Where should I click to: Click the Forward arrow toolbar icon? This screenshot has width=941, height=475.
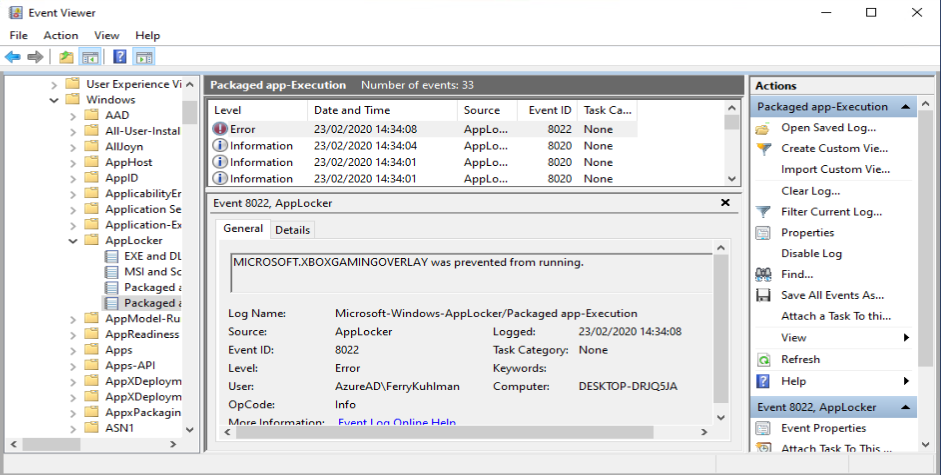coord(35,57)
